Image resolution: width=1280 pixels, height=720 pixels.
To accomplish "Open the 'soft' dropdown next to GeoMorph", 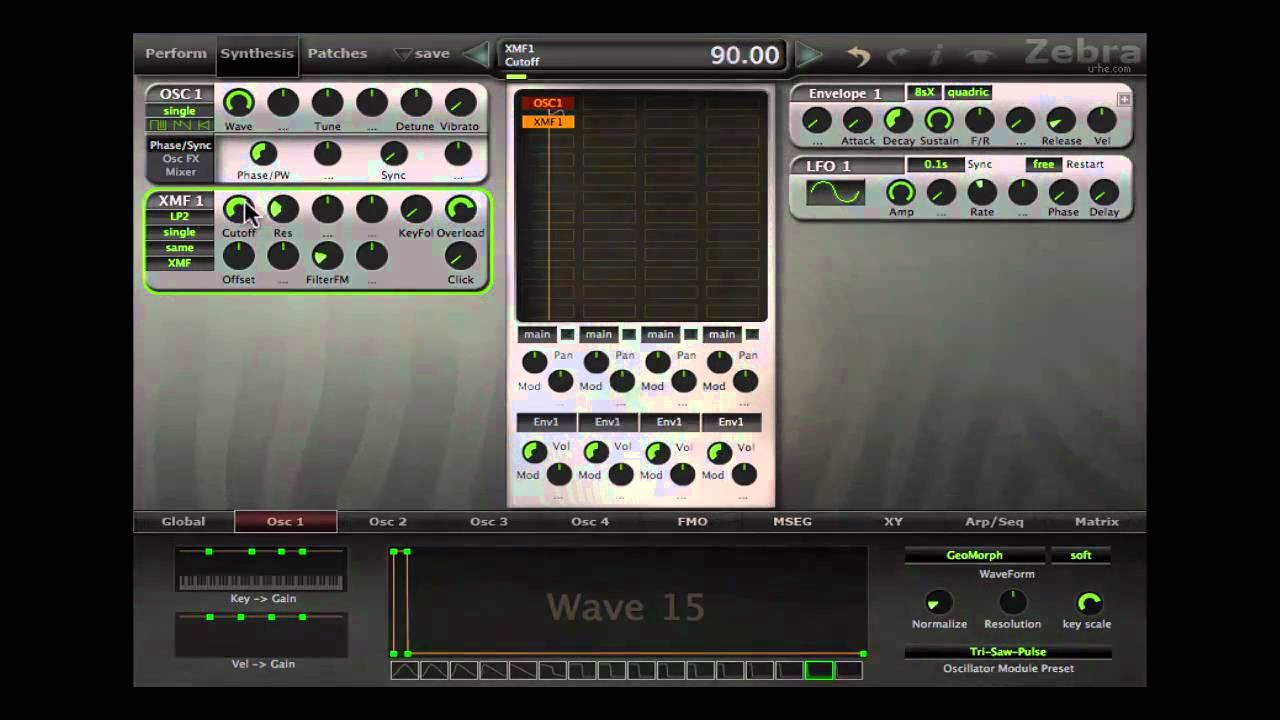I will [x=1081, y=555].
